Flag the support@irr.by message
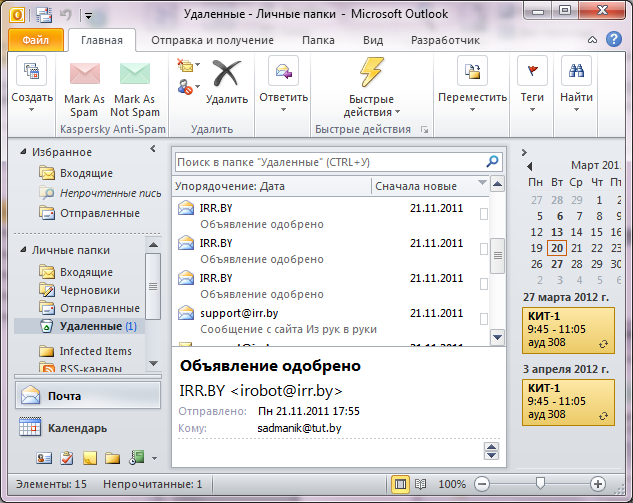Image resolution: width=633 pixels, height=503 pixels. [x=483, y=319]
